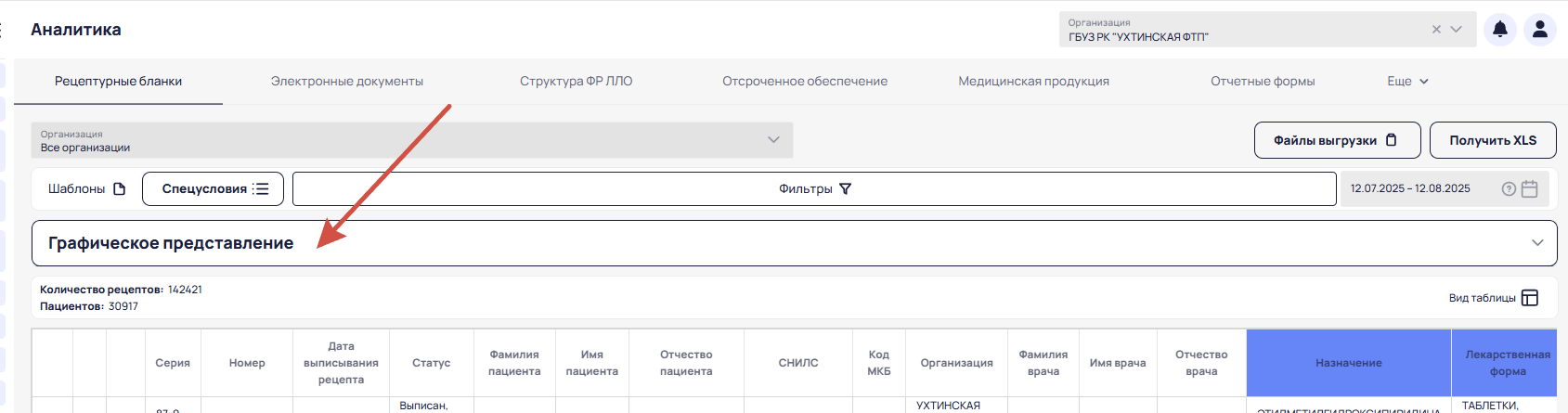
Task: Click СНИЛС column header
Action: [798, 363]
